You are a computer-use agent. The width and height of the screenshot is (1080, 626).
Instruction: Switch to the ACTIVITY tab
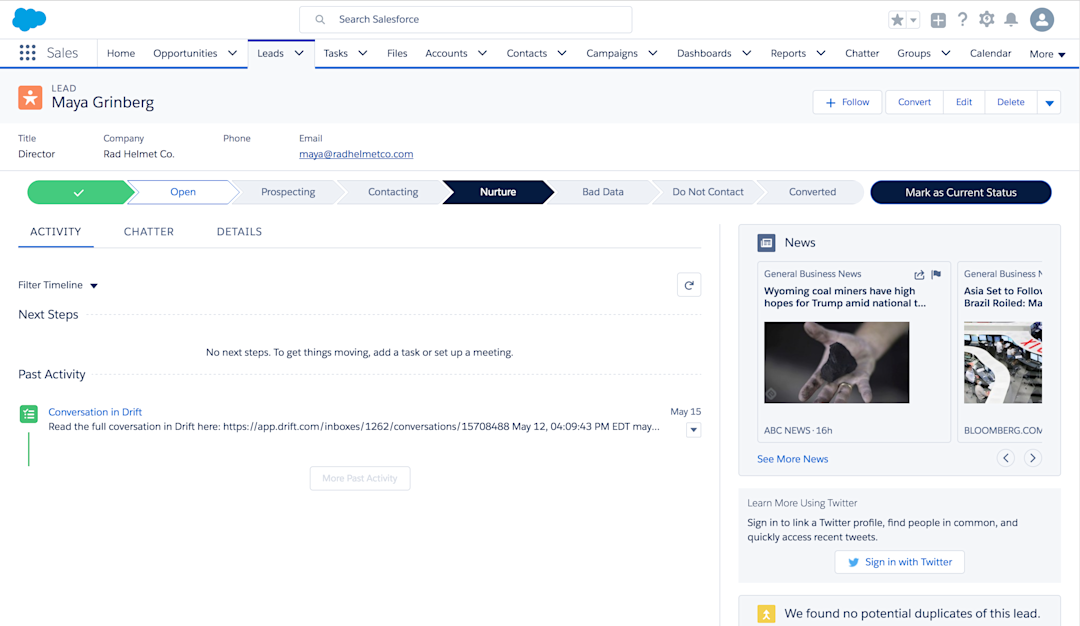point(56,232)
